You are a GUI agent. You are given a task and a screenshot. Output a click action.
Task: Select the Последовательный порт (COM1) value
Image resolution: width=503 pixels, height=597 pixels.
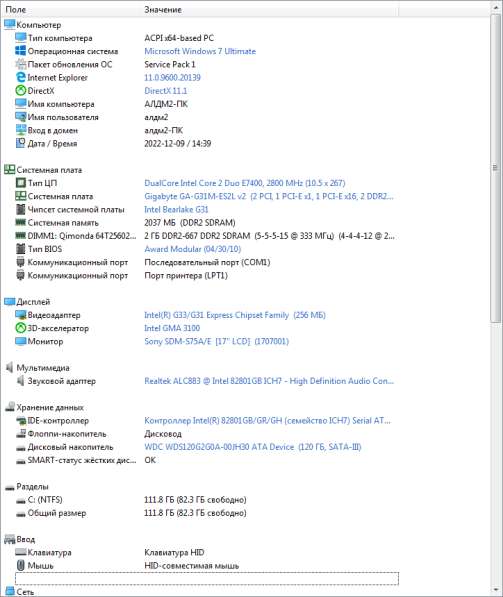coord(207,262)
